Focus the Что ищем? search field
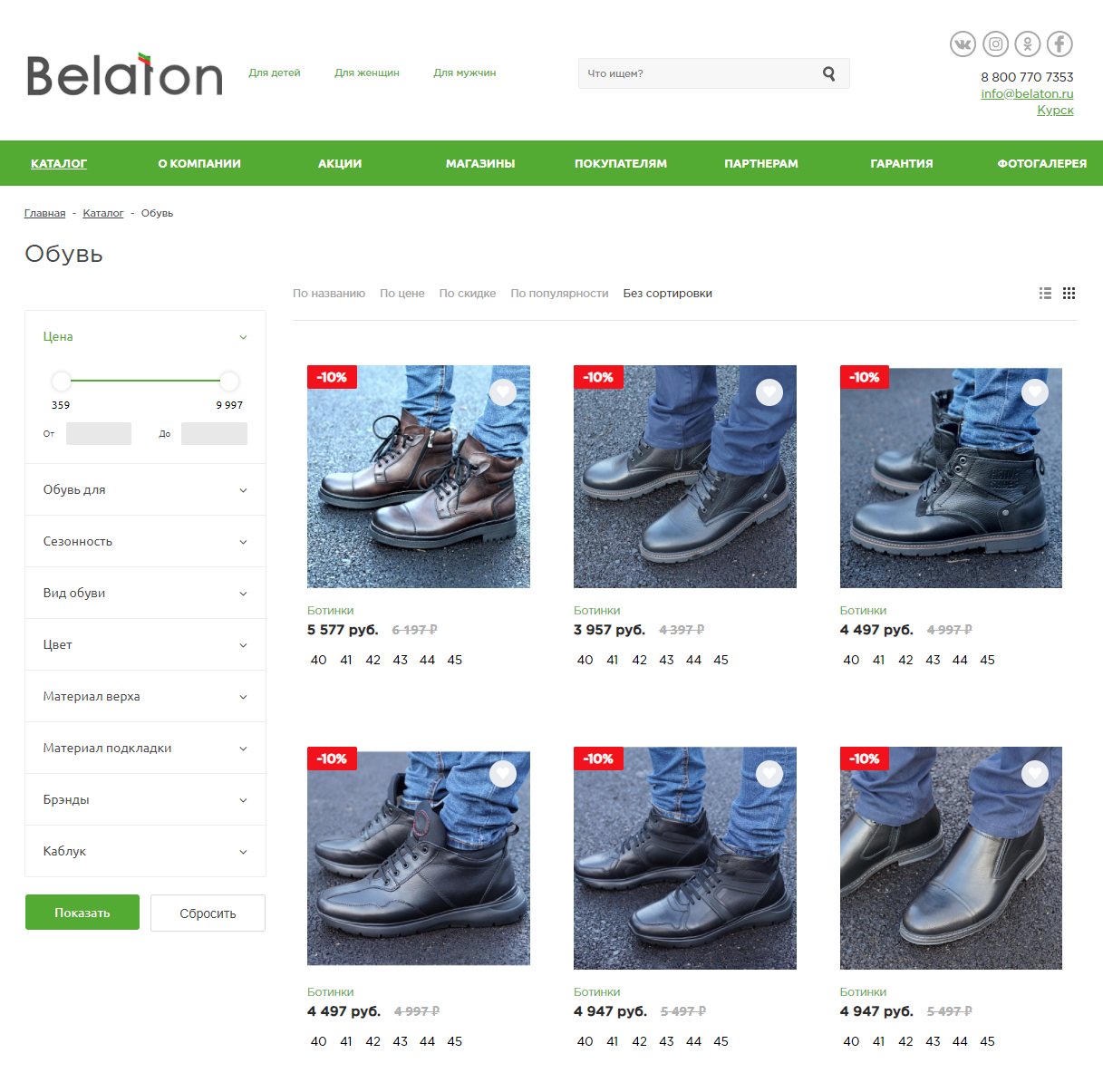The height and width of the screenshot is (1092, 1103). click(698, 73)
